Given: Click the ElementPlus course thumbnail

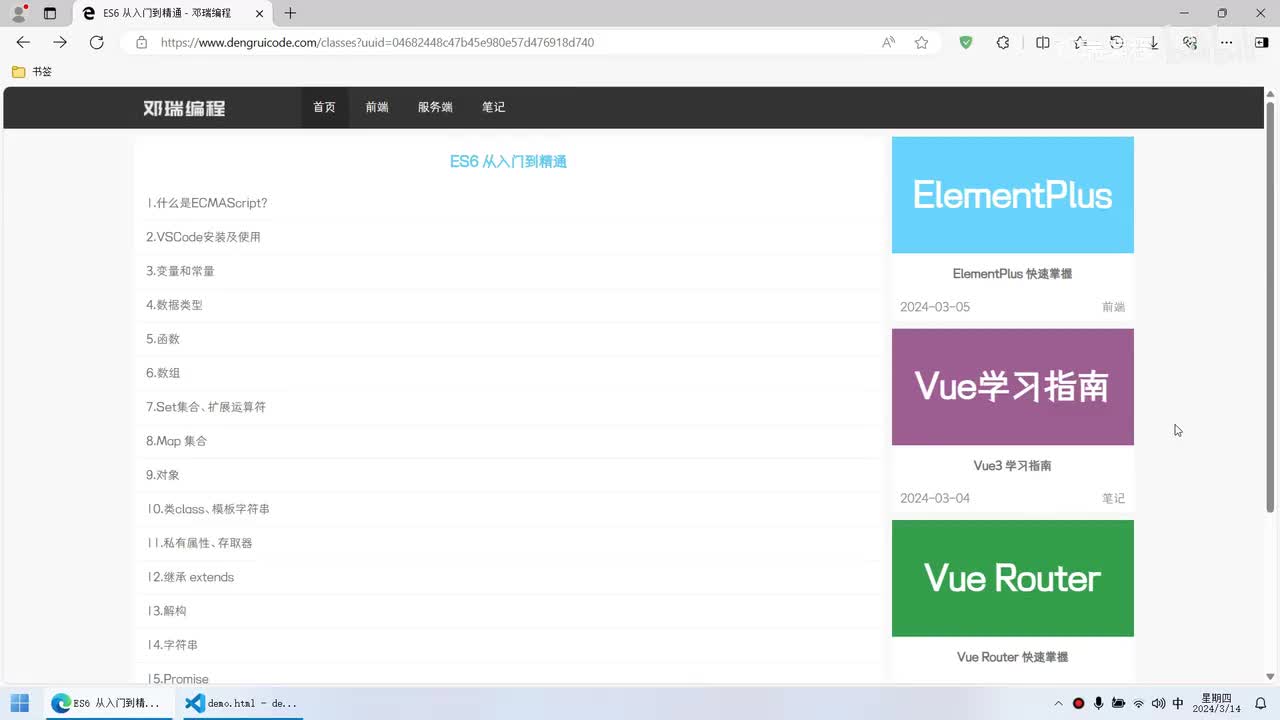Looking at the screenshot, I should pos(1012,195).
